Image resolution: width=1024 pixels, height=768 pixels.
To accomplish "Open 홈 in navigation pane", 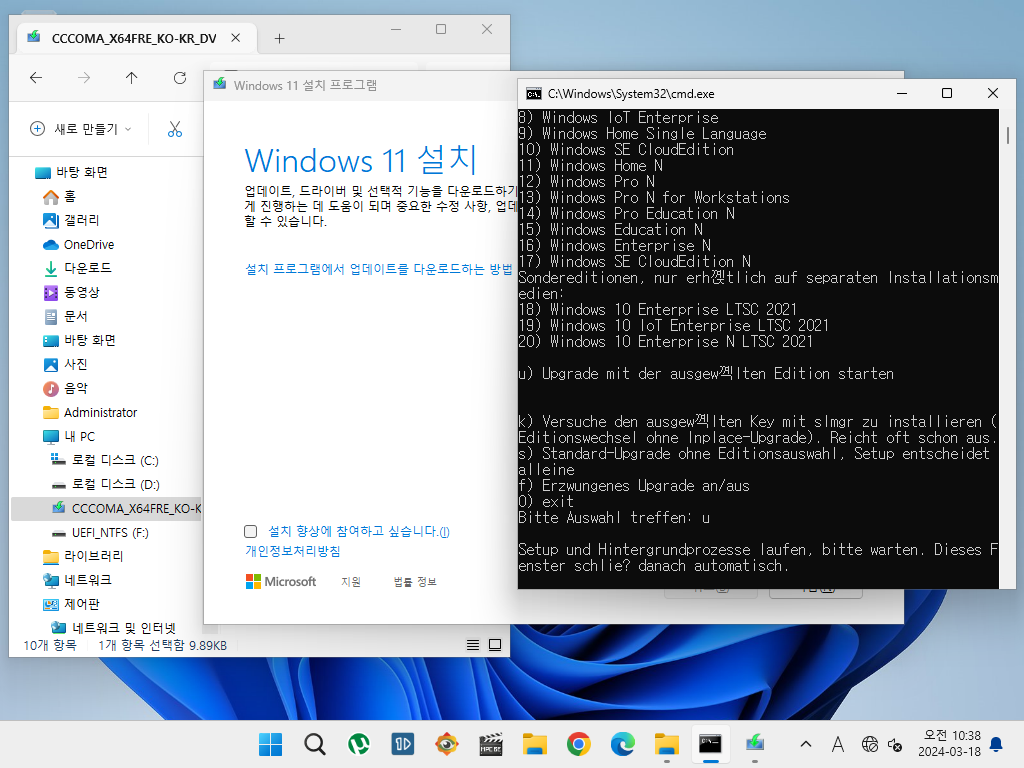I will (x=59, y=197).
